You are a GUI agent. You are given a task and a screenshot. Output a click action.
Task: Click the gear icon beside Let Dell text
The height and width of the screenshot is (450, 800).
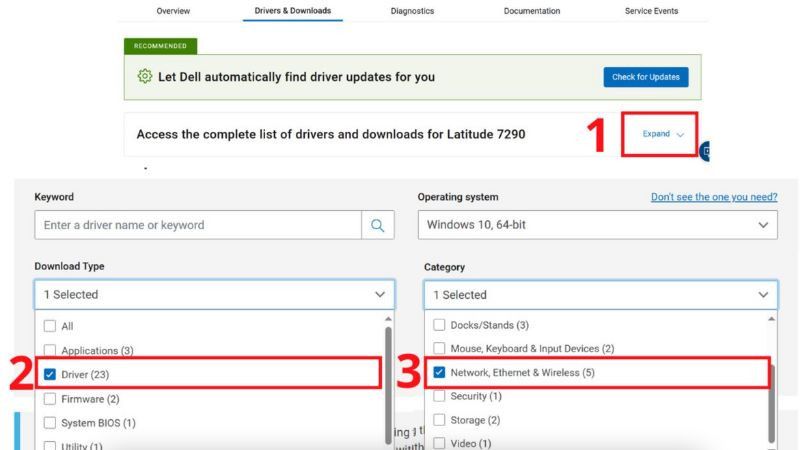145,77
